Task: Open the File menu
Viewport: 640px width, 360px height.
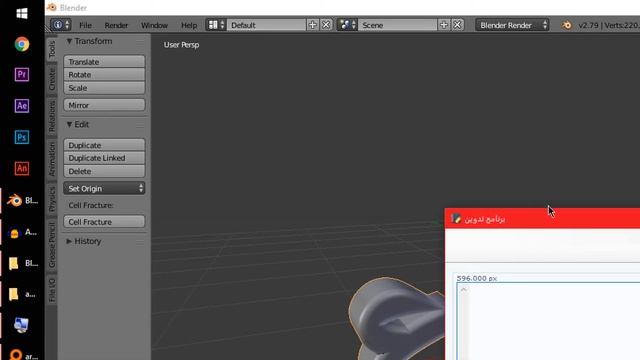Action: (85, 25)
